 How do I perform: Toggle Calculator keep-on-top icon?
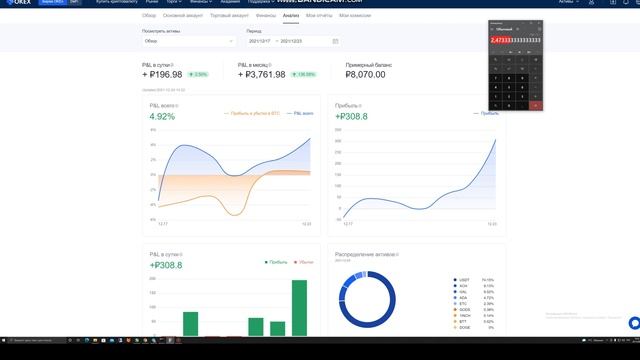pyautogui.click(x=518, y=29)
